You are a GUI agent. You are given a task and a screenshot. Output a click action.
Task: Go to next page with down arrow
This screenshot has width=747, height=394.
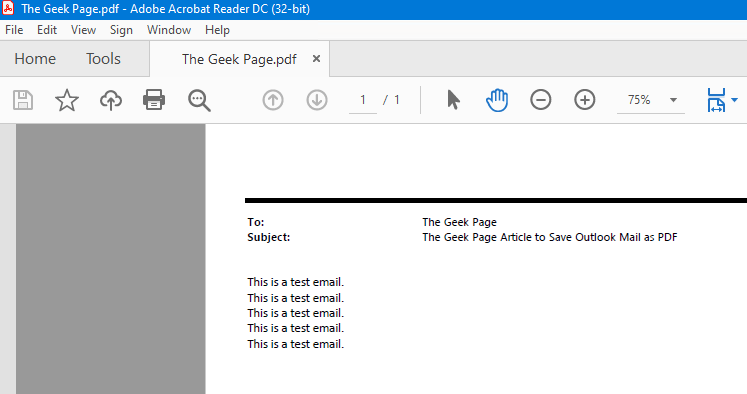pyautogui.click(x=317, y=100)
